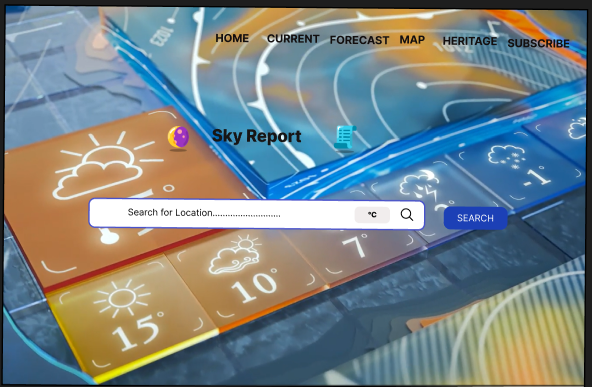
Task: Click the Sky Report title text
Action: (x=256, y=136)
